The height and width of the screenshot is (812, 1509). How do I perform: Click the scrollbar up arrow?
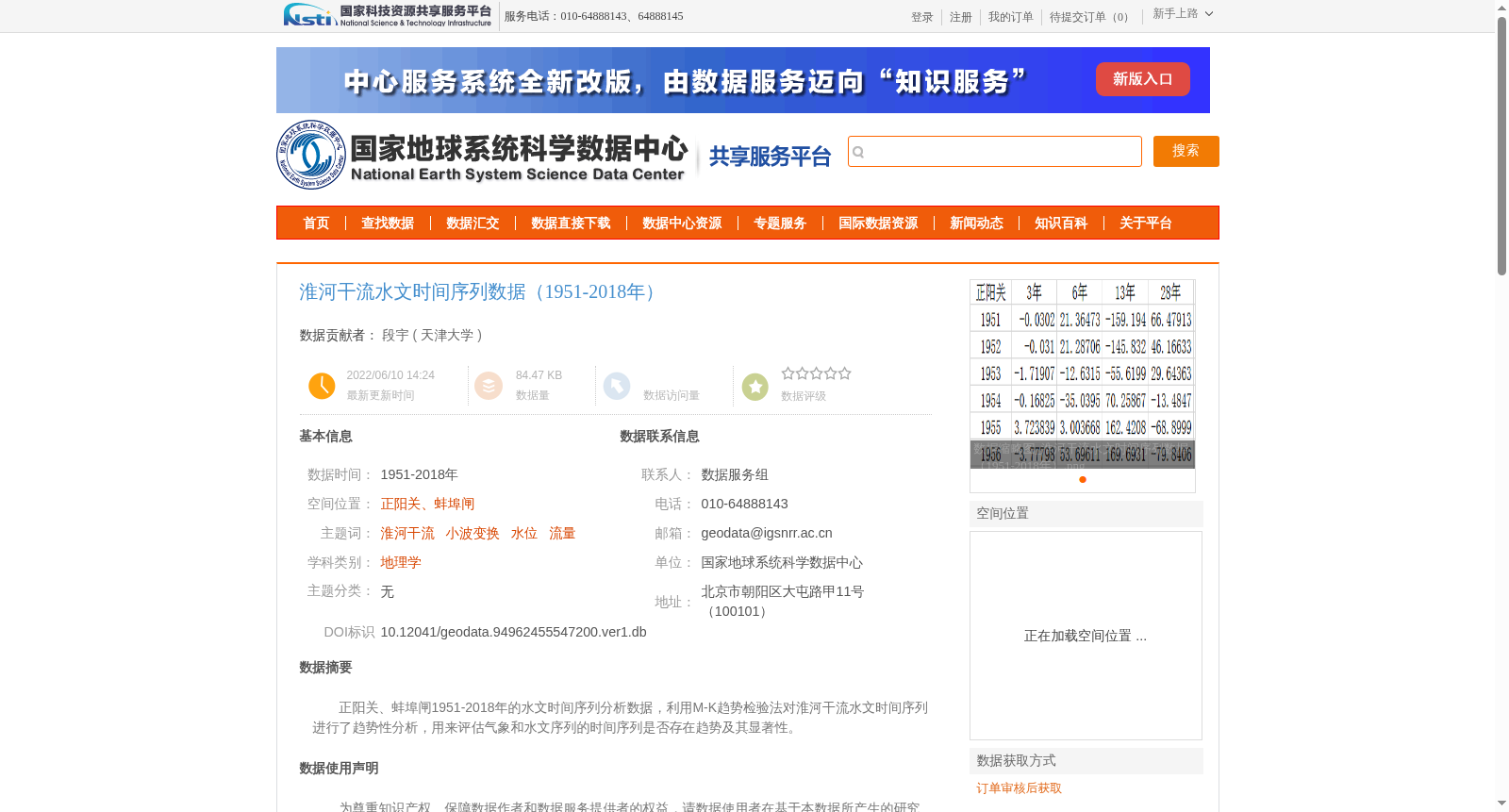point(1501,8)
